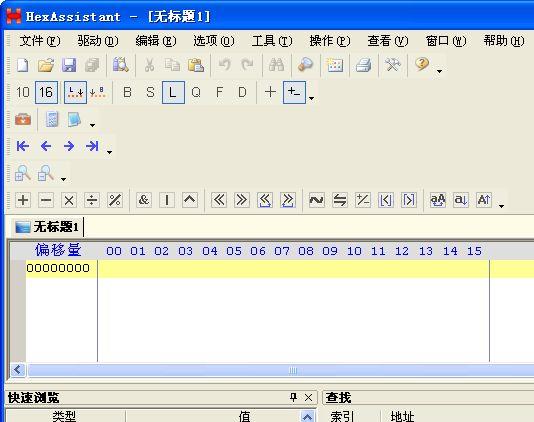Image resolution: width=534 pixels, height=422 pixels.
Task: Go forward with the right arrow
Action: (x=69, y=146)
